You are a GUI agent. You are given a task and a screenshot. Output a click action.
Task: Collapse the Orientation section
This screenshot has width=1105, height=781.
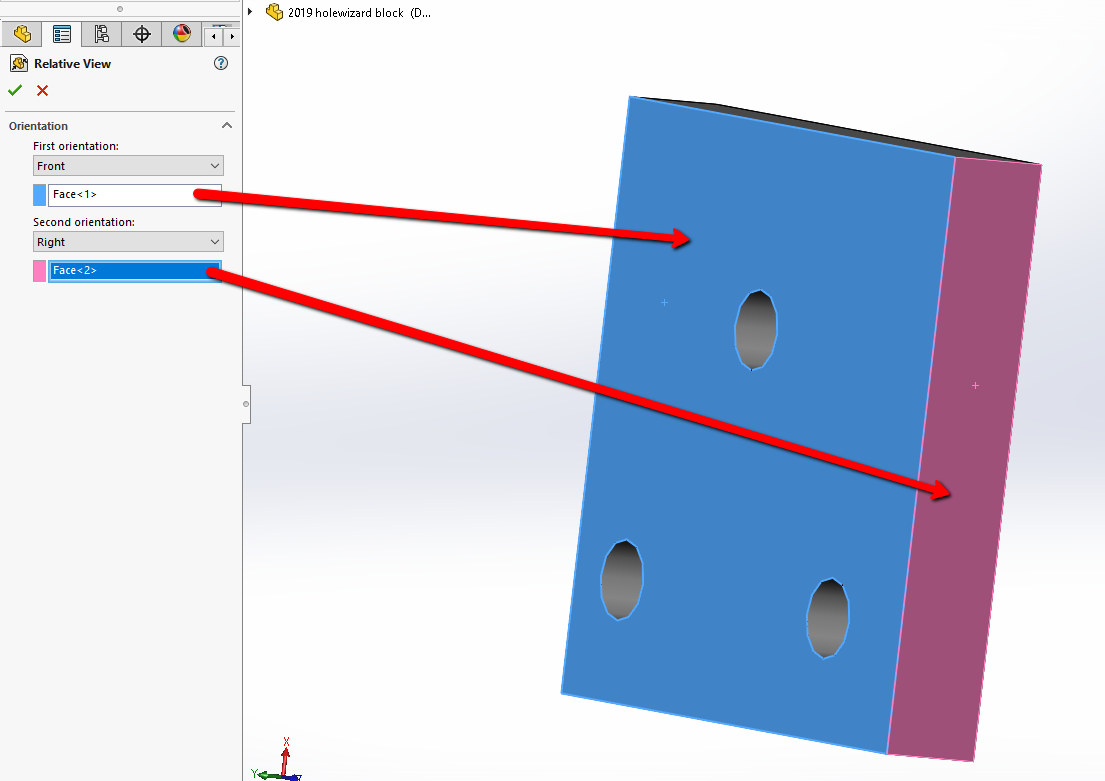(x=227, y=125)
